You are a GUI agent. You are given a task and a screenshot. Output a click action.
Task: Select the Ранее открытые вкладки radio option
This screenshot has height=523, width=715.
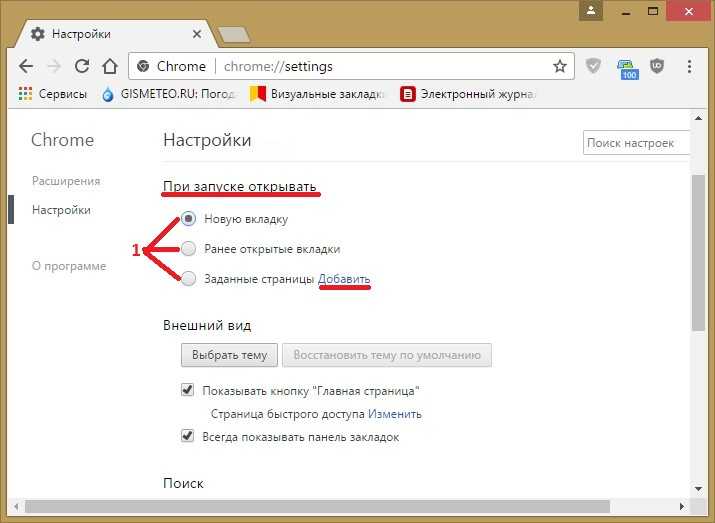point(188,249)
